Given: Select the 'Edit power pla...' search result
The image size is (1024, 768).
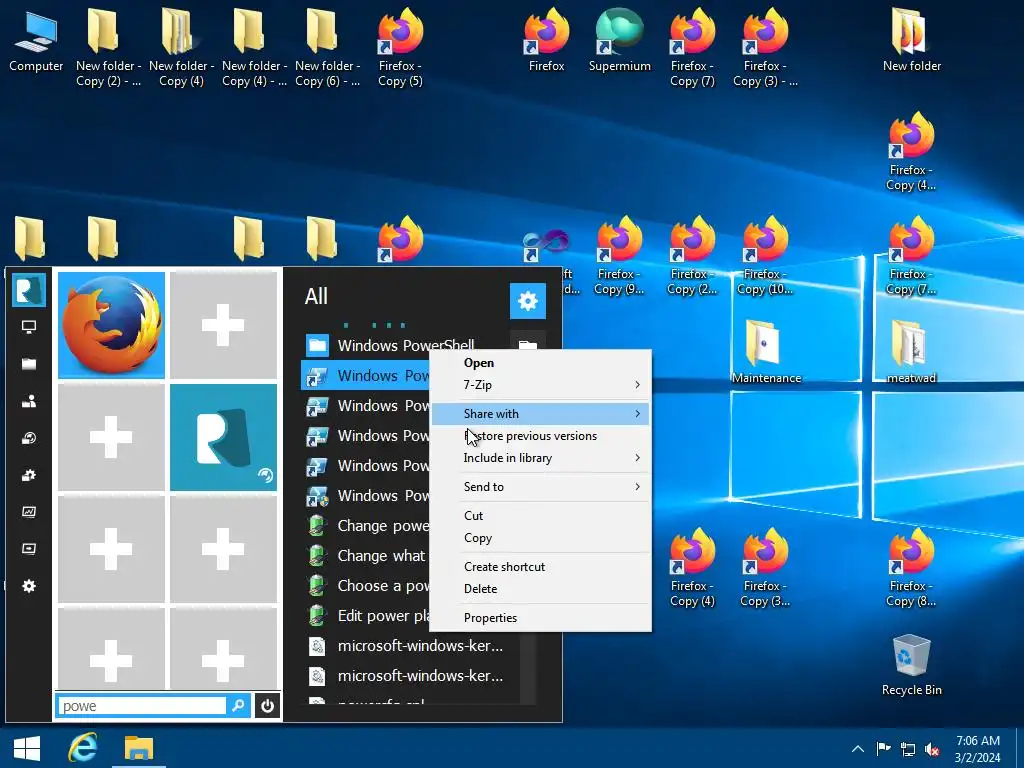Looking at the screenshot, I should click(x=366, y=616).
